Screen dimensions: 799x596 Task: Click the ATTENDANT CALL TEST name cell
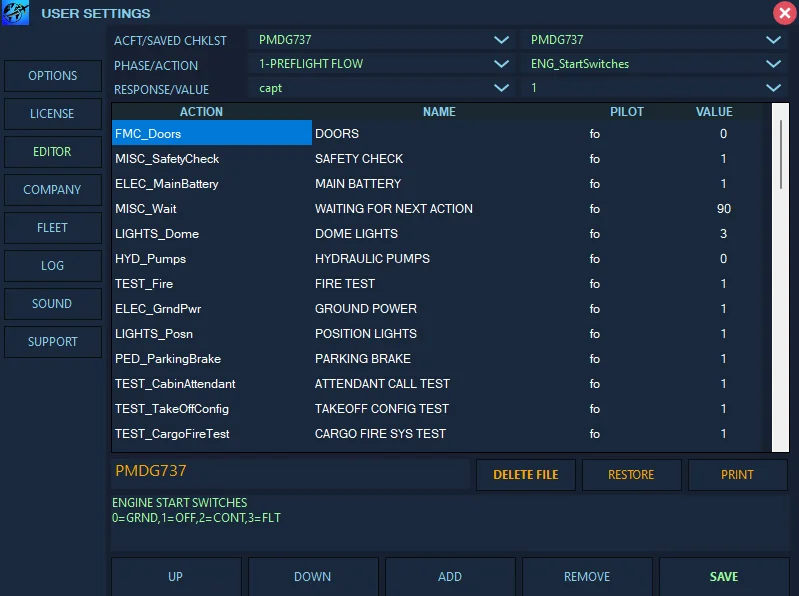coord(382,383)
